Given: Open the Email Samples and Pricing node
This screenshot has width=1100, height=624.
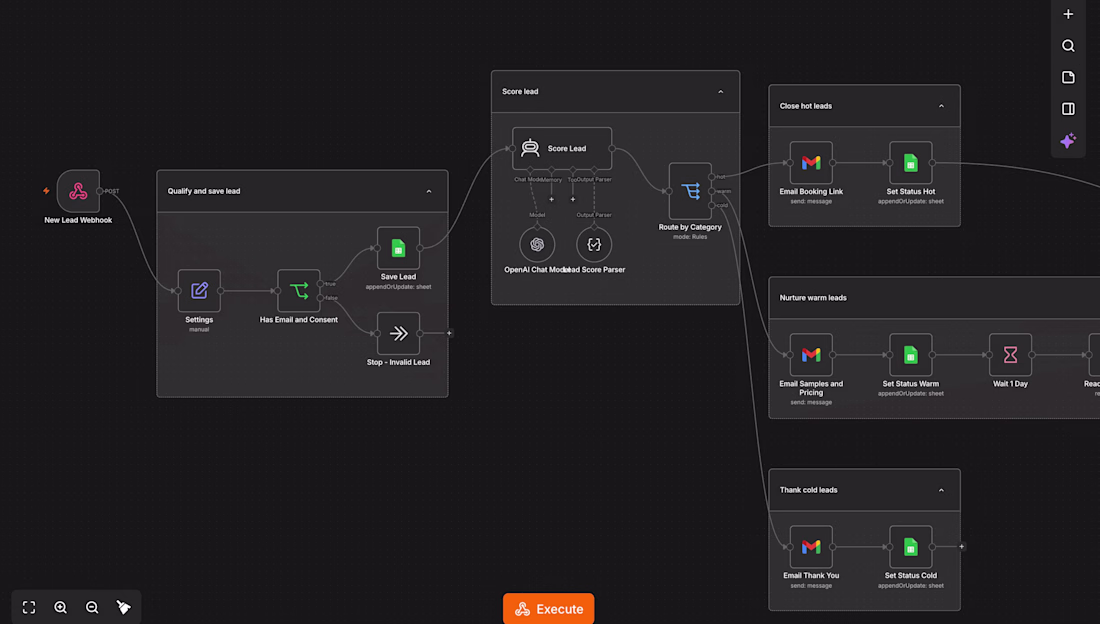Looking at the screenshot, I should [811, 355].
